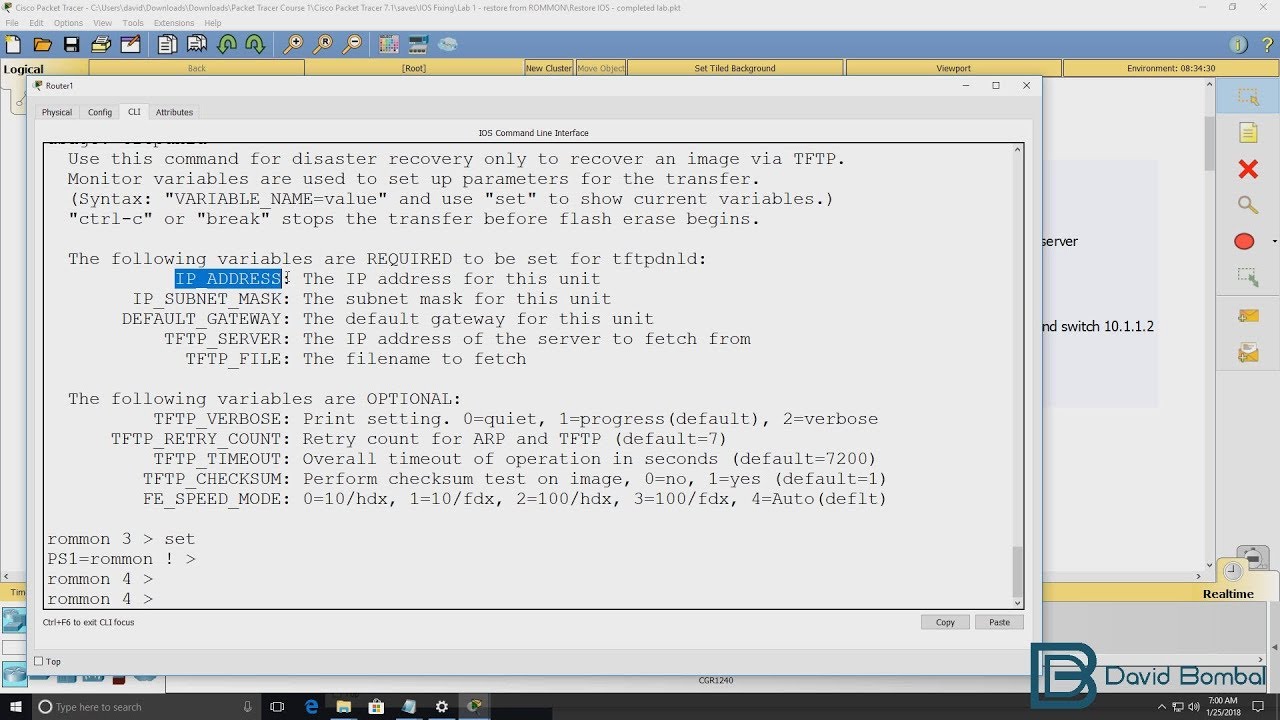Click the highlighted IP_ADDRESS text
Image resolution: width=1280 pixels, height=720 pixels.
pos(229,279)
